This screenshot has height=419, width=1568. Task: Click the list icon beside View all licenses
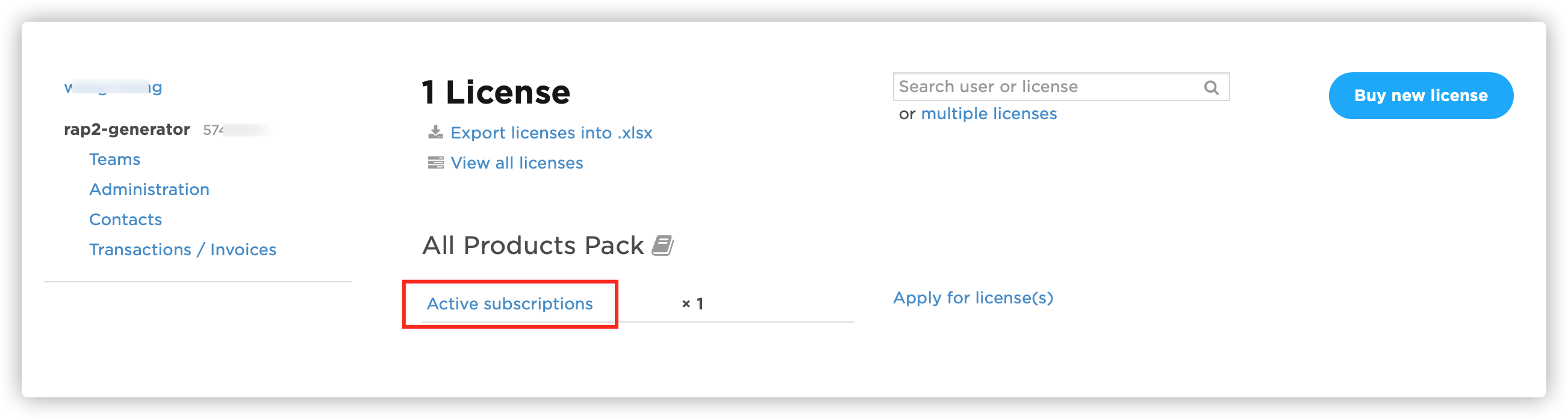pos(435,163)
